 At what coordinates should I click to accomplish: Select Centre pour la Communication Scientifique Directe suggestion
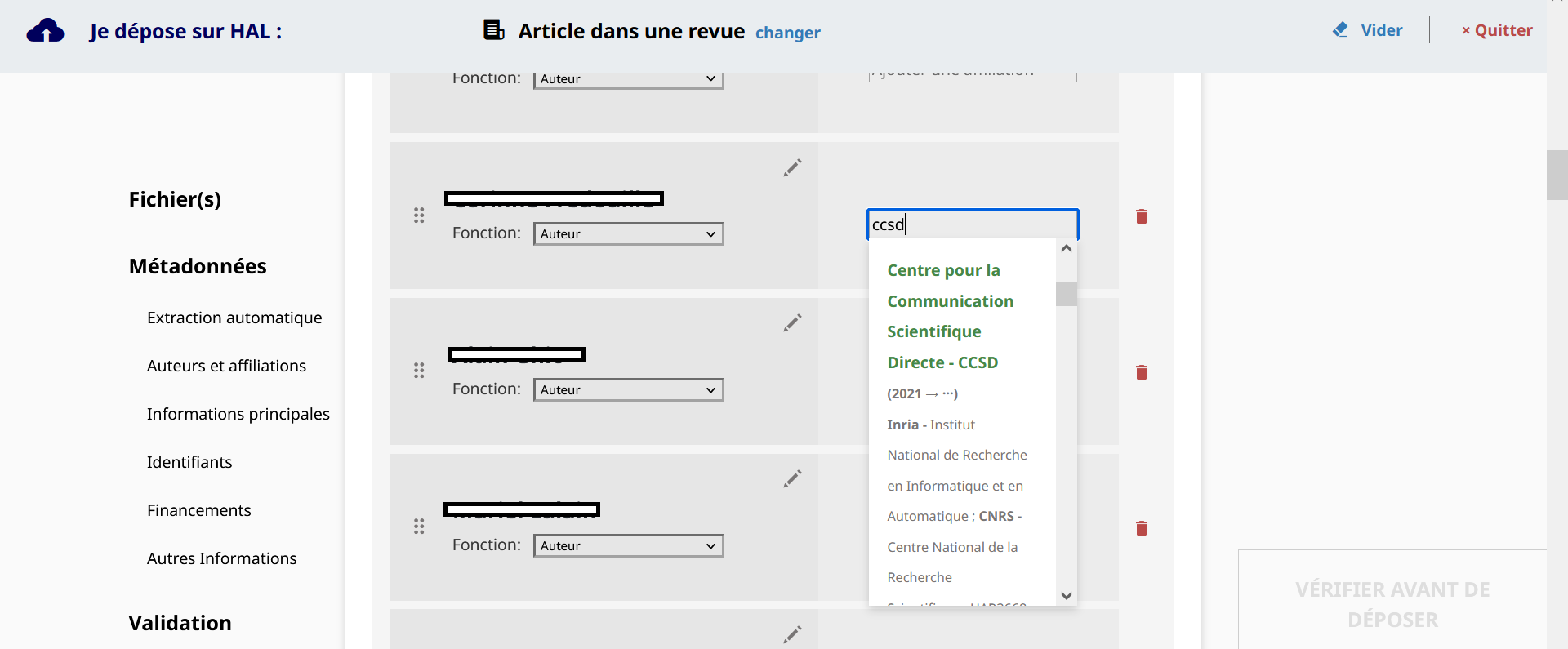click(x=951, y=316)
